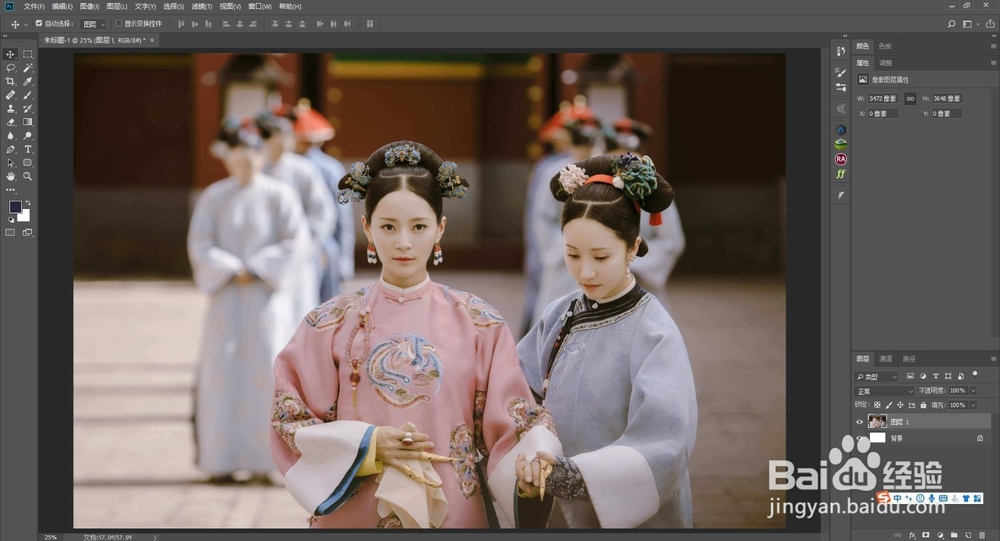Open the RA plugin panel icon
This screenshot has height=541, width=1000.
[x=841, y=159]
